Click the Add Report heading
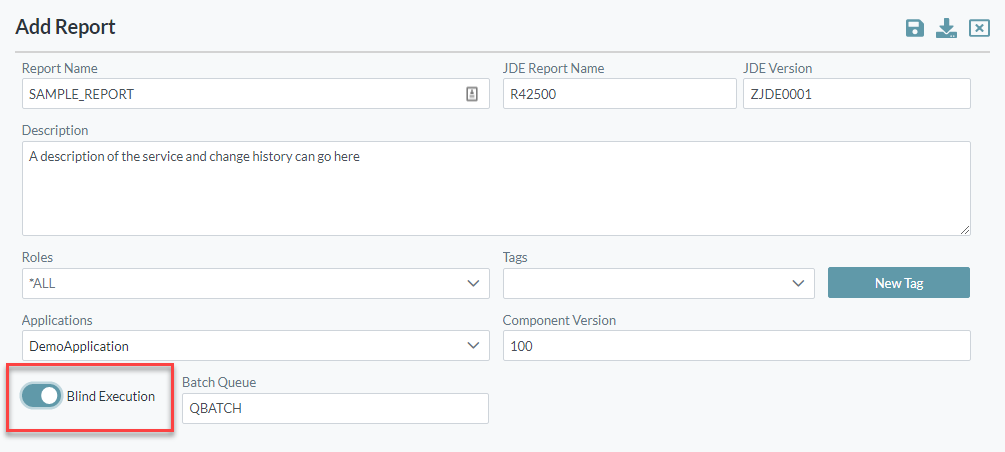Viewport: 1005px width, 452px height. pos(66,27)
